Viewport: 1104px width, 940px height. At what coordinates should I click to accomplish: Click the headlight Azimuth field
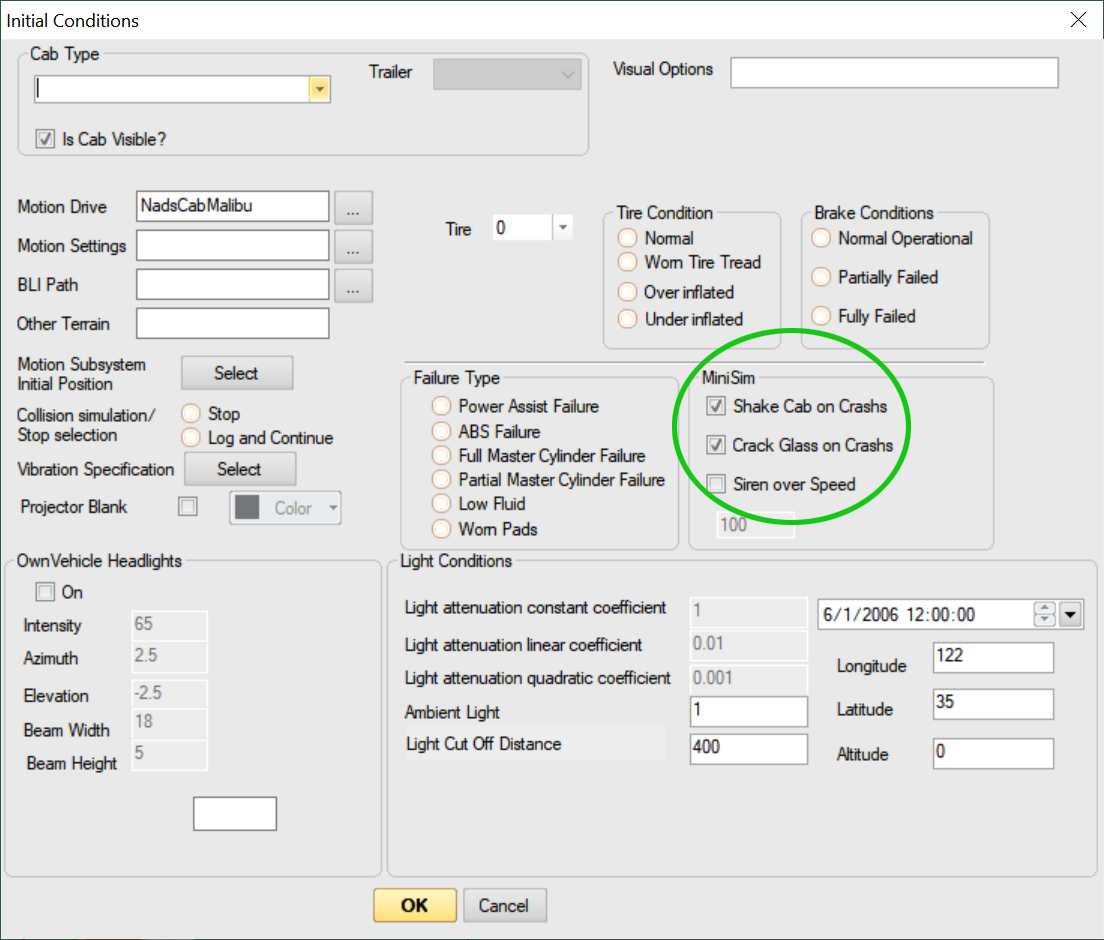click(x=170, y=657)
